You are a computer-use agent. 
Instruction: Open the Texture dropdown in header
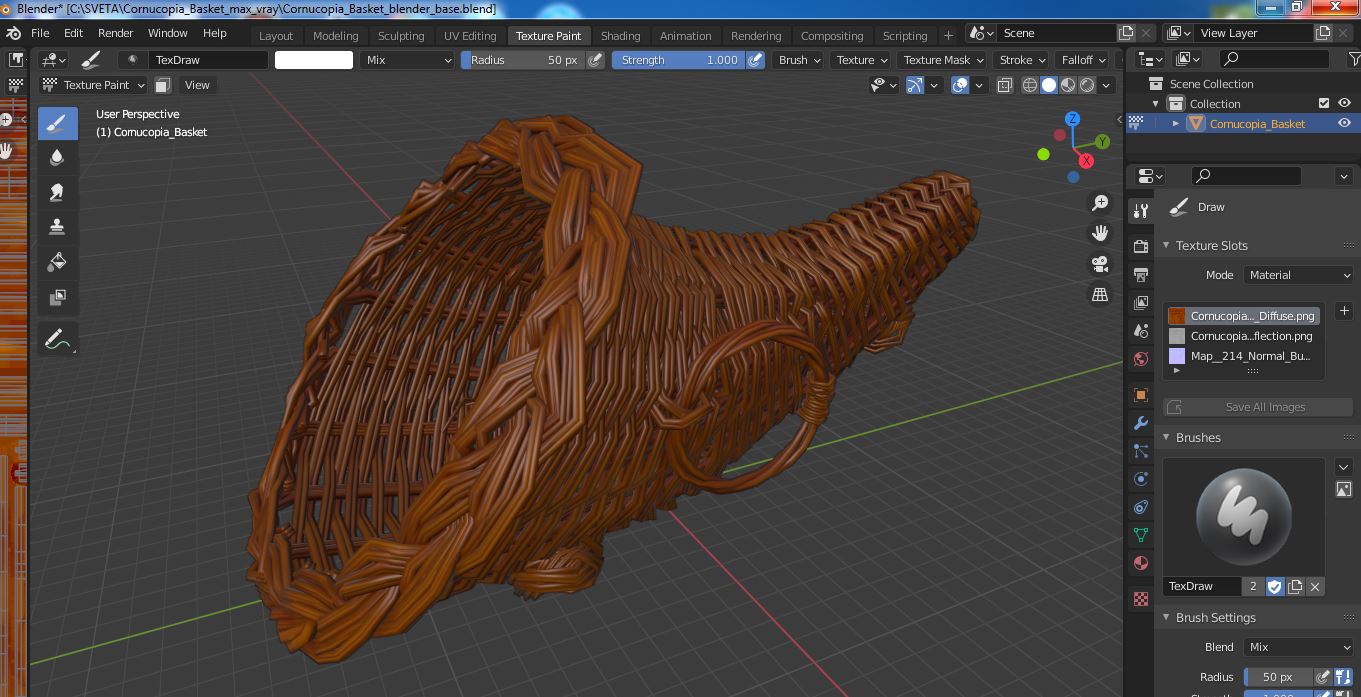[861, 60]
